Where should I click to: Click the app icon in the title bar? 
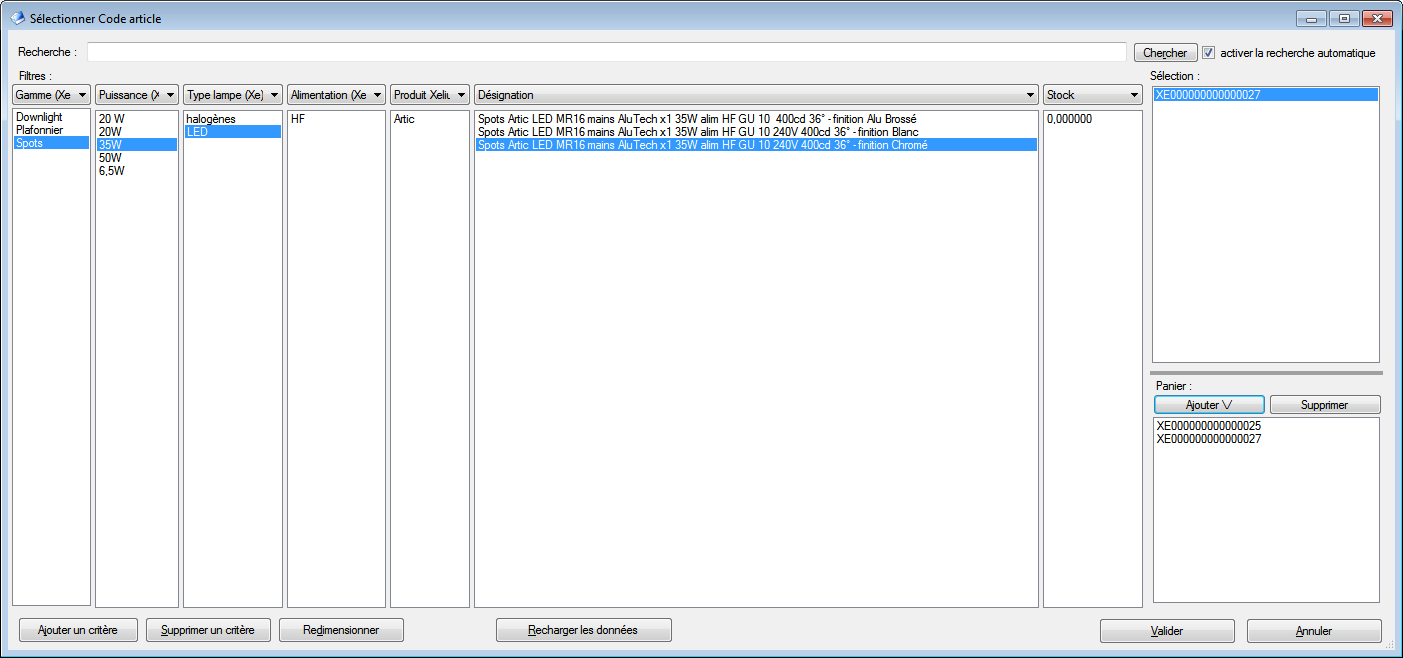pos(17,18)
